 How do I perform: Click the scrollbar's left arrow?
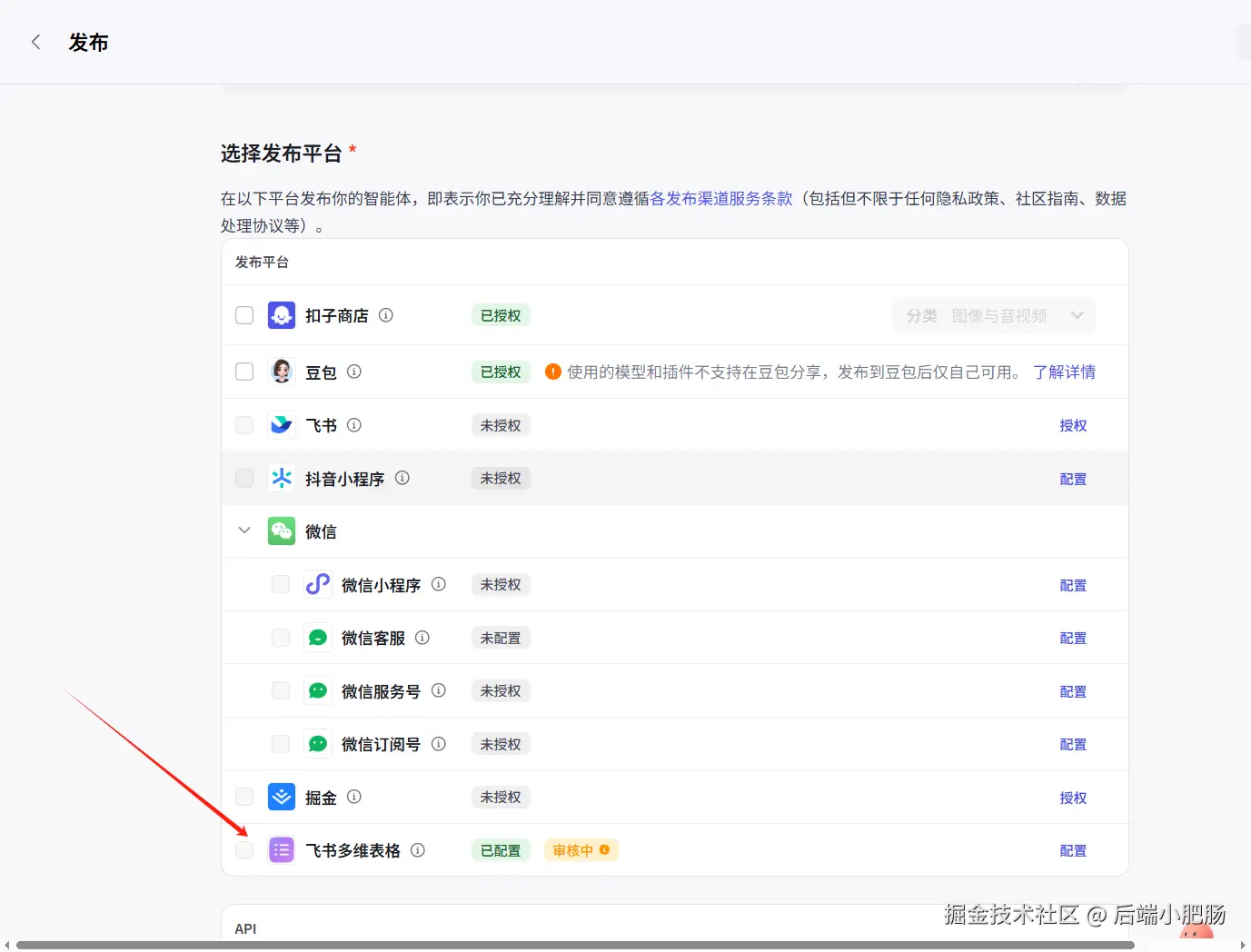(6, 946)
